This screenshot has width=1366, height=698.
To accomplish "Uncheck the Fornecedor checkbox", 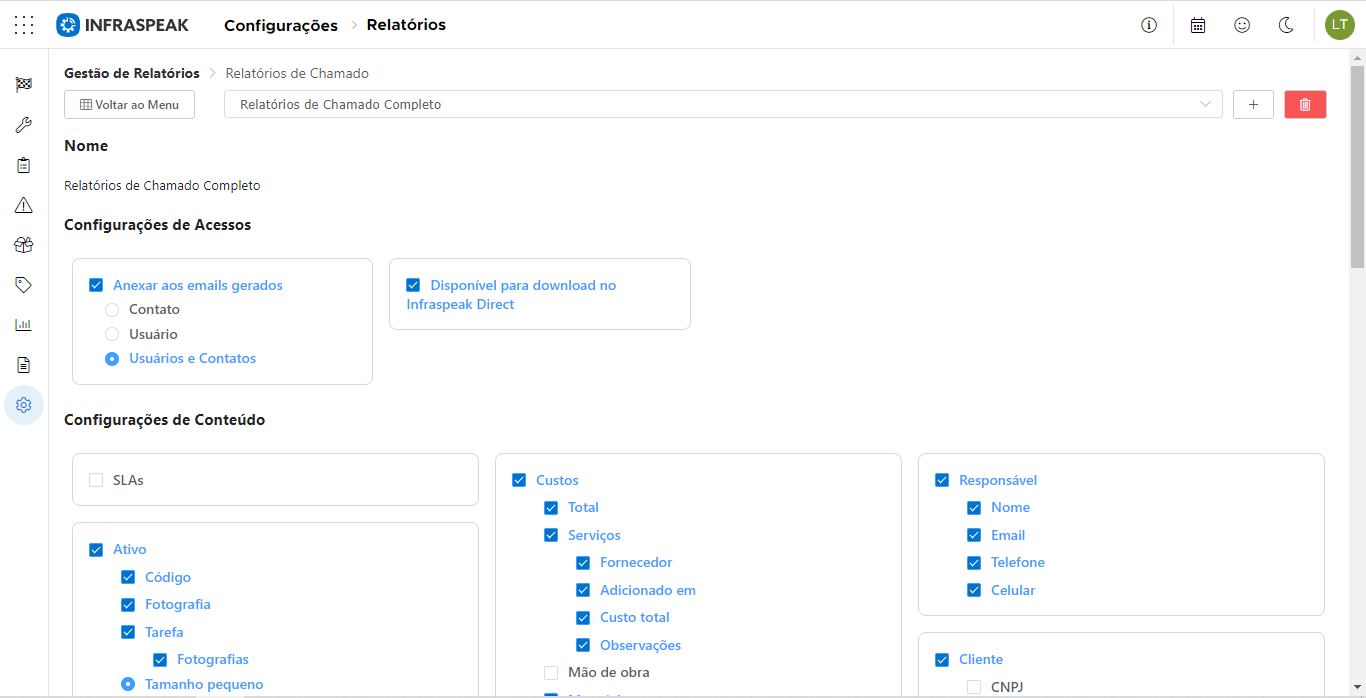I will [583, 563].
